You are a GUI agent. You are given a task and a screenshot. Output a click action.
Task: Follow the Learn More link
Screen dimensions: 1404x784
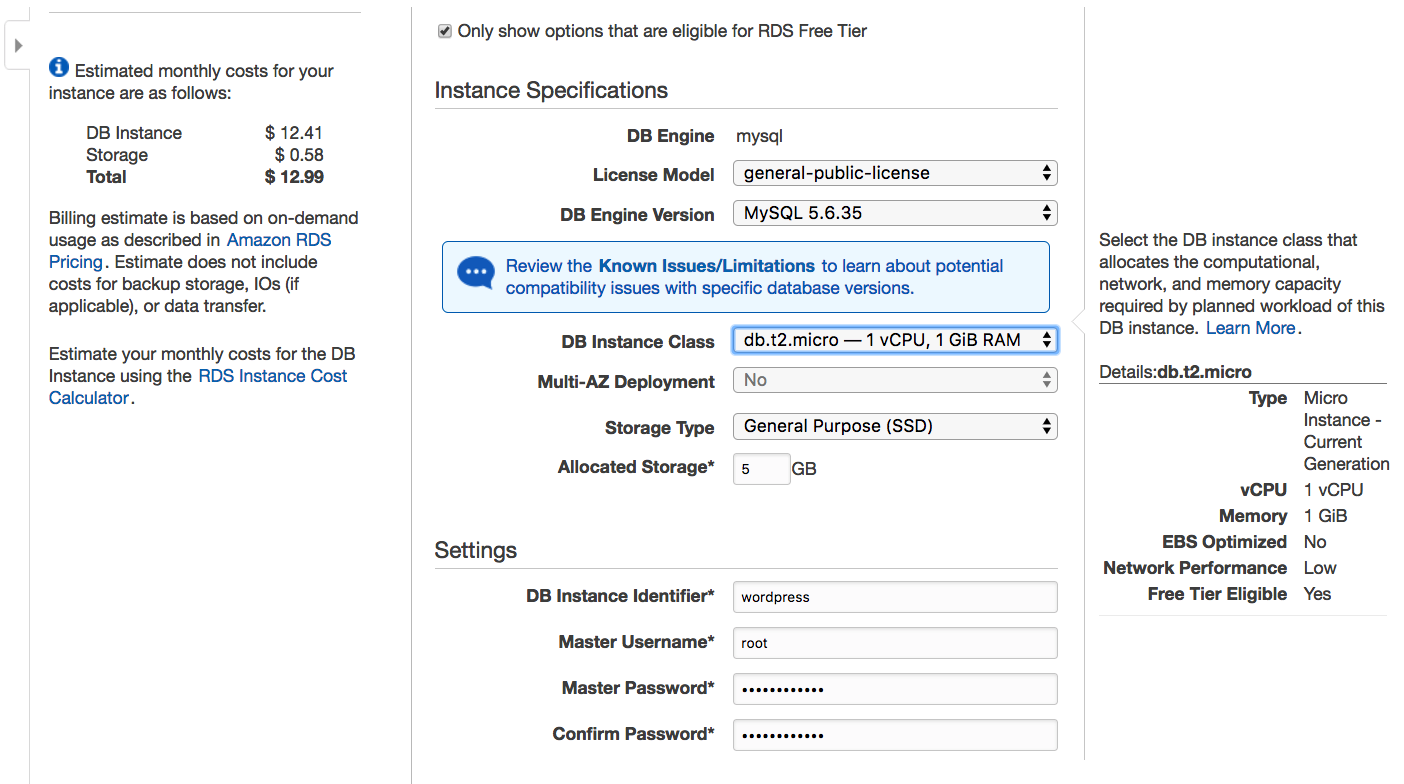tap(1250, 328)
